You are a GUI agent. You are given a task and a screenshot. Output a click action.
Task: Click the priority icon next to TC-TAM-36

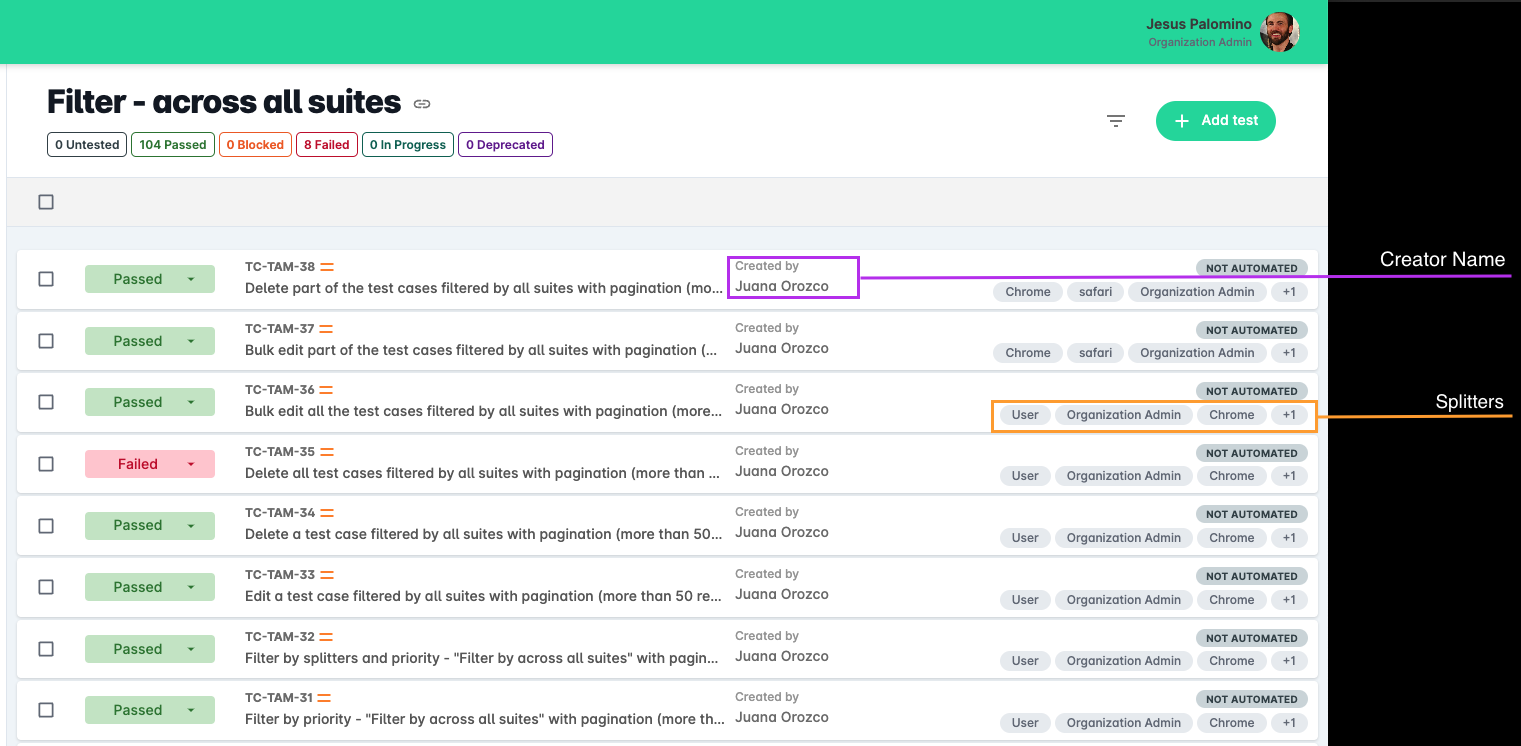coord(327,390)
